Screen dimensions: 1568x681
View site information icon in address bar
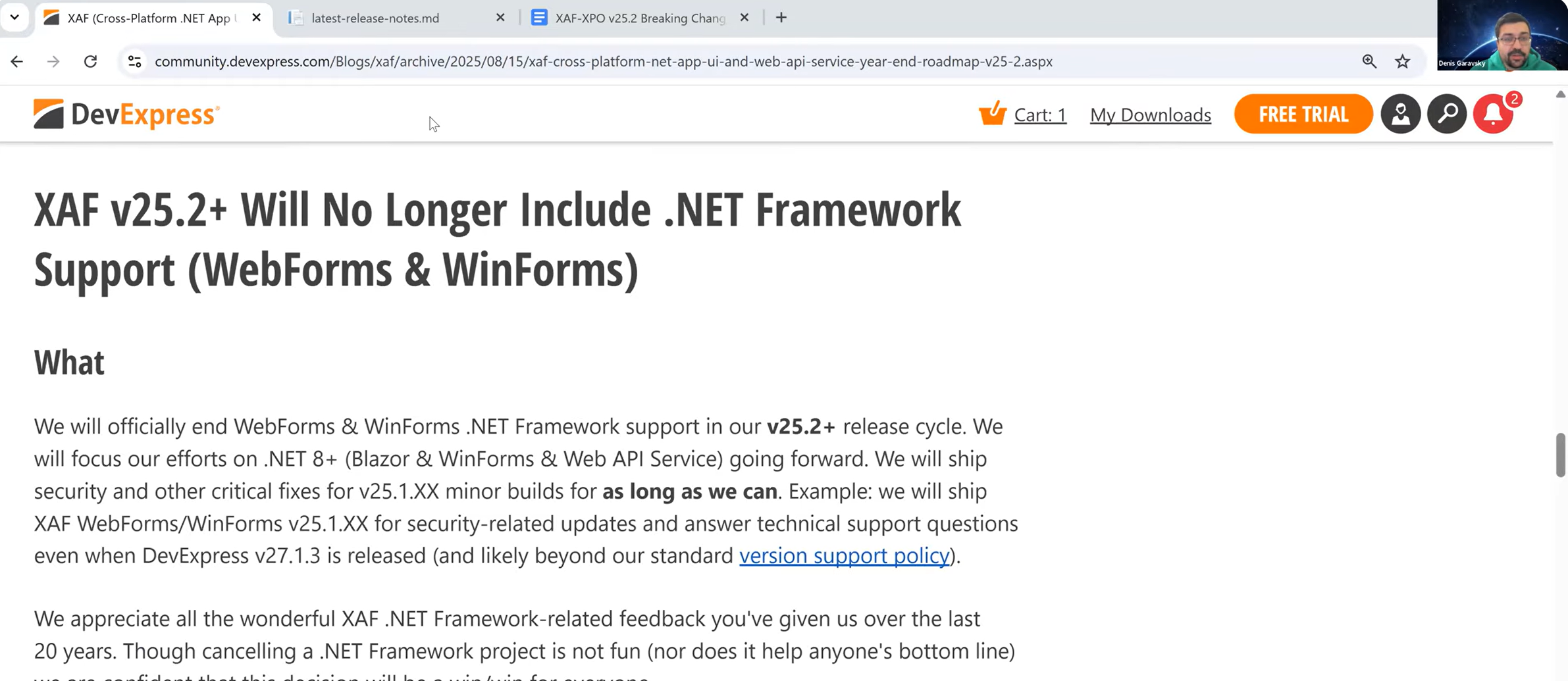click(x=134, y=61)
